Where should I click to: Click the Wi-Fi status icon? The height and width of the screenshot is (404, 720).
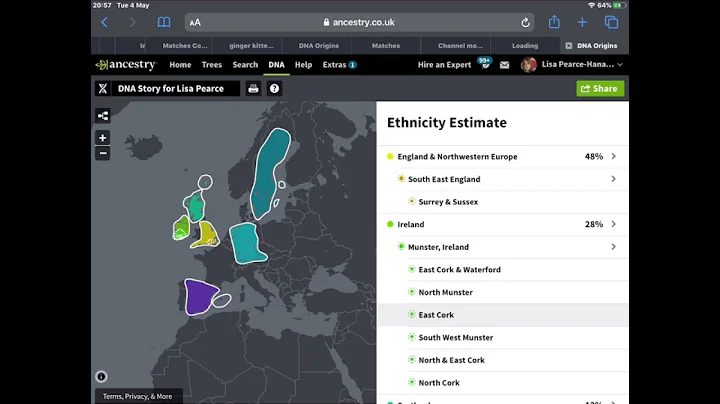pos(591,6)
